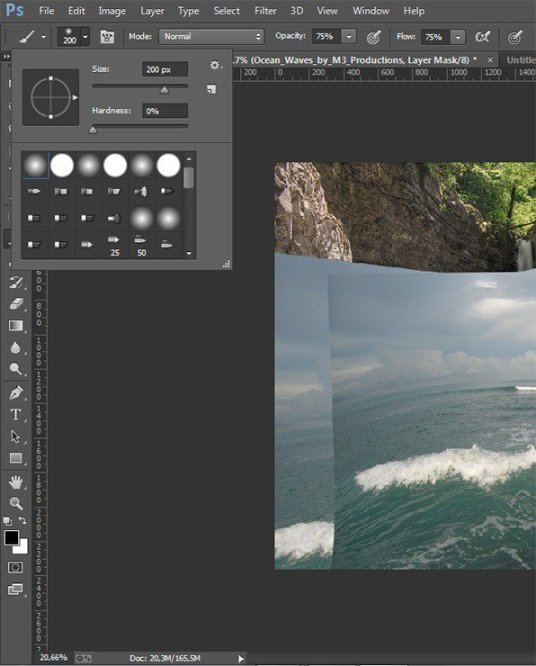The height and width of the screenshot is (666, 536).
Task: Open the Layer menu
Action: (x=152, y=11)
